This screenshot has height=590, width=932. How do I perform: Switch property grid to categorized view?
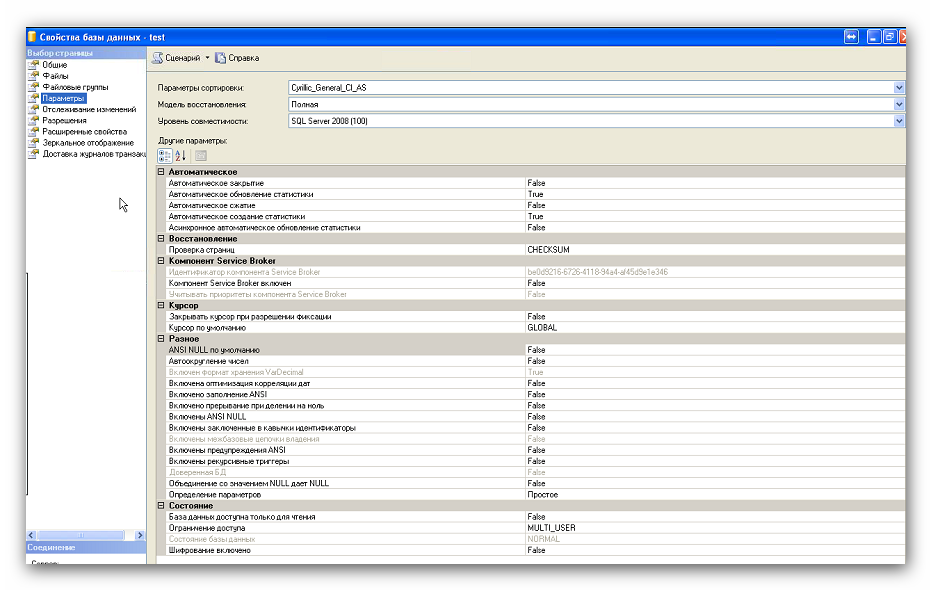coord(165,156)
